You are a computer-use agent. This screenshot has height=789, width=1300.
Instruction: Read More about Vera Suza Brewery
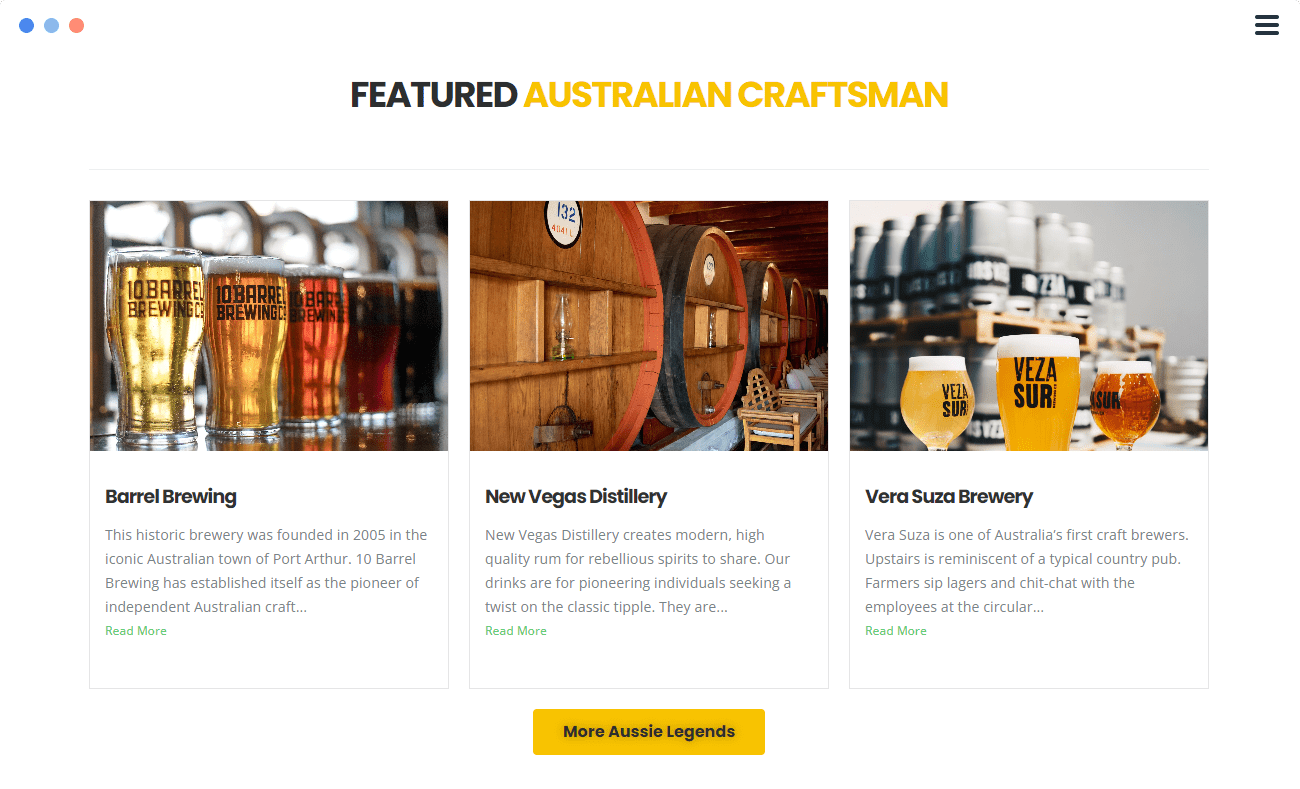pyautogui.click(x=896, y=631)
